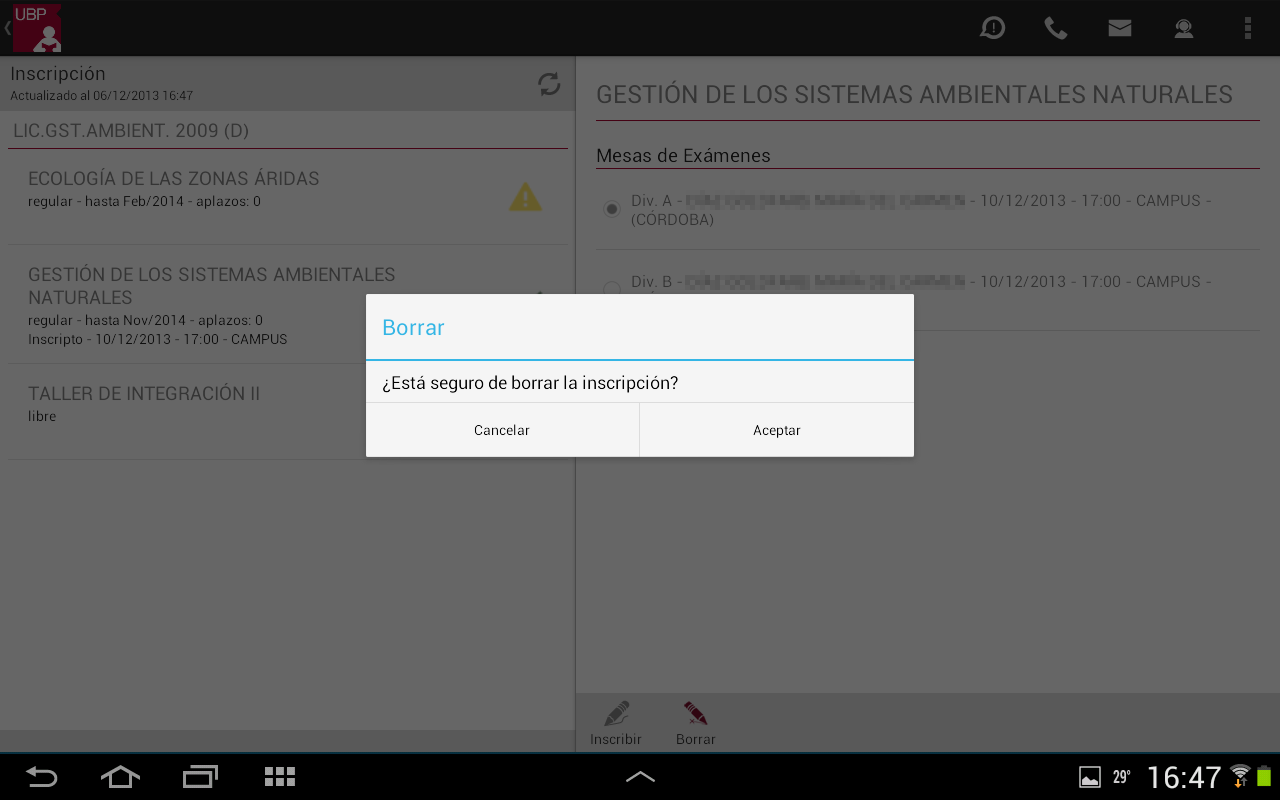Tap the UBP app logo icon
Screen dimensions: 1280x800
(37, 28)
